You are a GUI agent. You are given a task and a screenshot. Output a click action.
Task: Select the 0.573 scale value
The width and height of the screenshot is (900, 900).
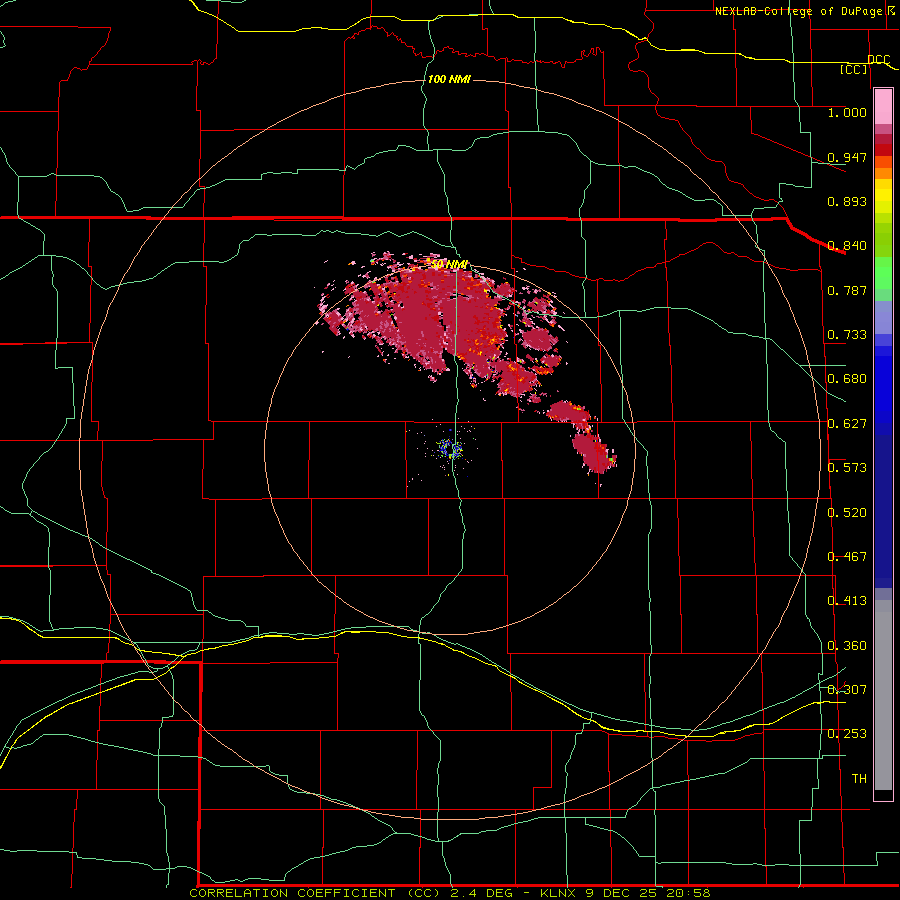847,468
